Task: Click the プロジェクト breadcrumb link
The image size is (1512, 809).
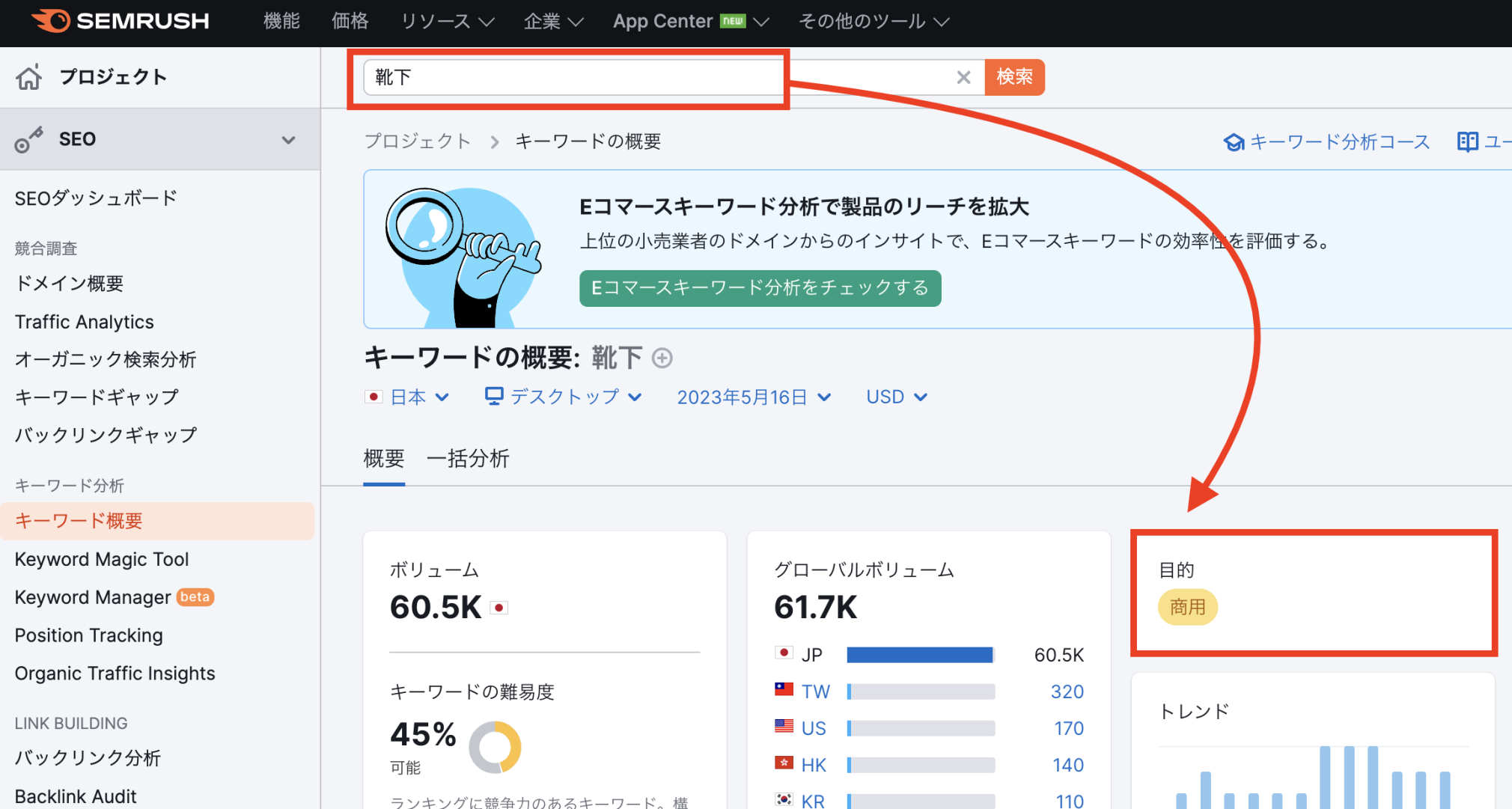Action: (418, 141)
